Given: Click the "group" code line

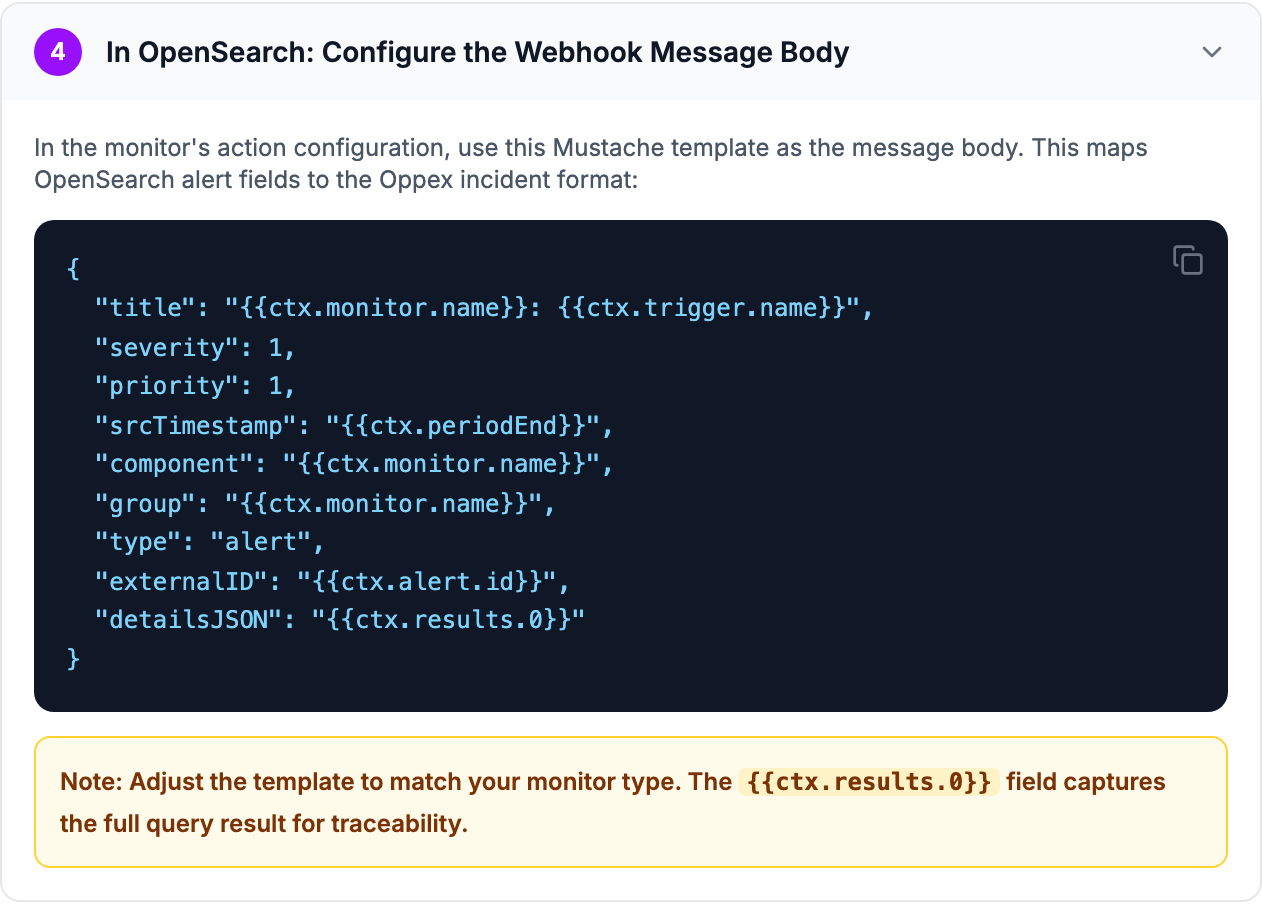Looking at the screenshot, I should coord(325,503).
